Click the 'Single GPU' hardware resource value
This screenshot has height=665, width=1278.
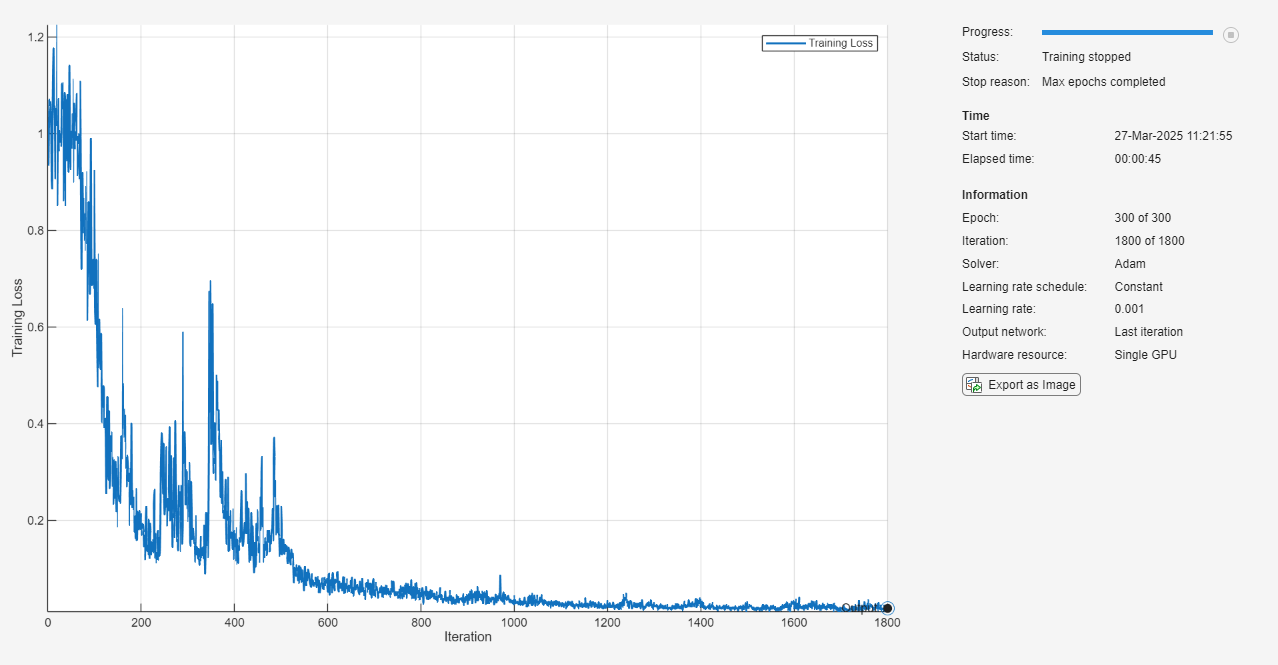click(x=1145, y=355)
